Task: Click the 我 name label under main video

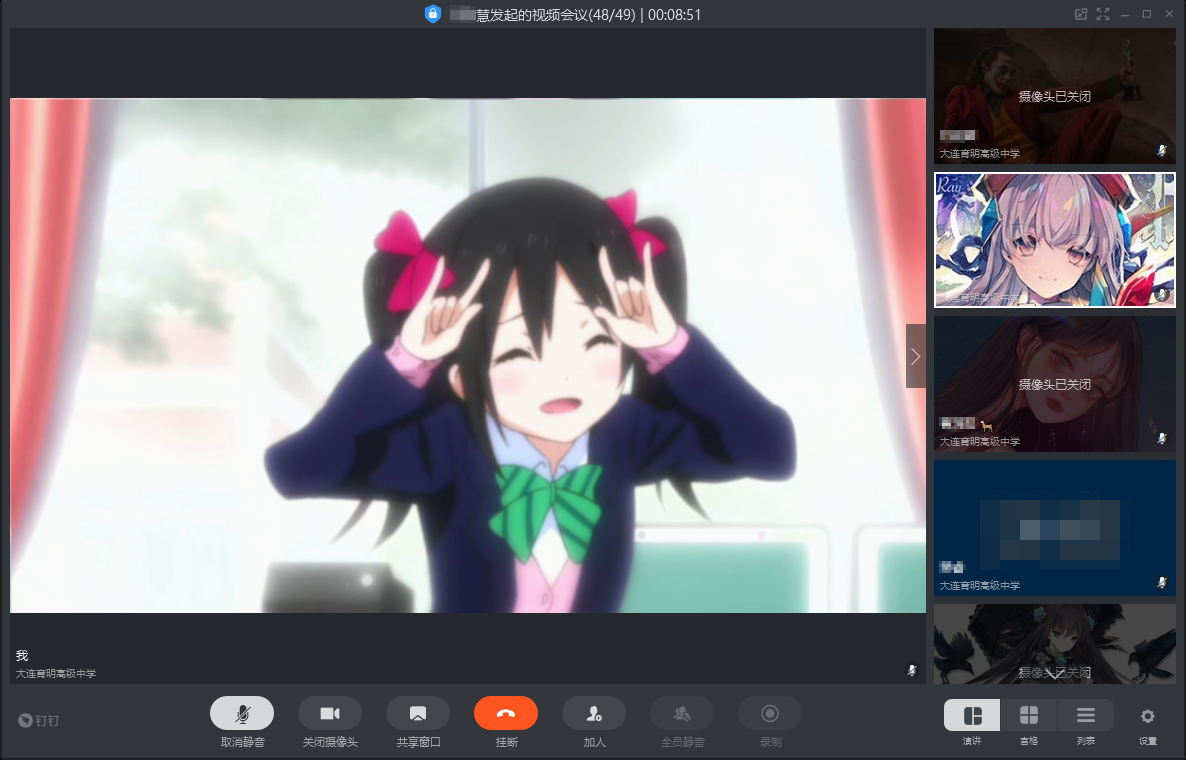Action: [x=22, y=656]
